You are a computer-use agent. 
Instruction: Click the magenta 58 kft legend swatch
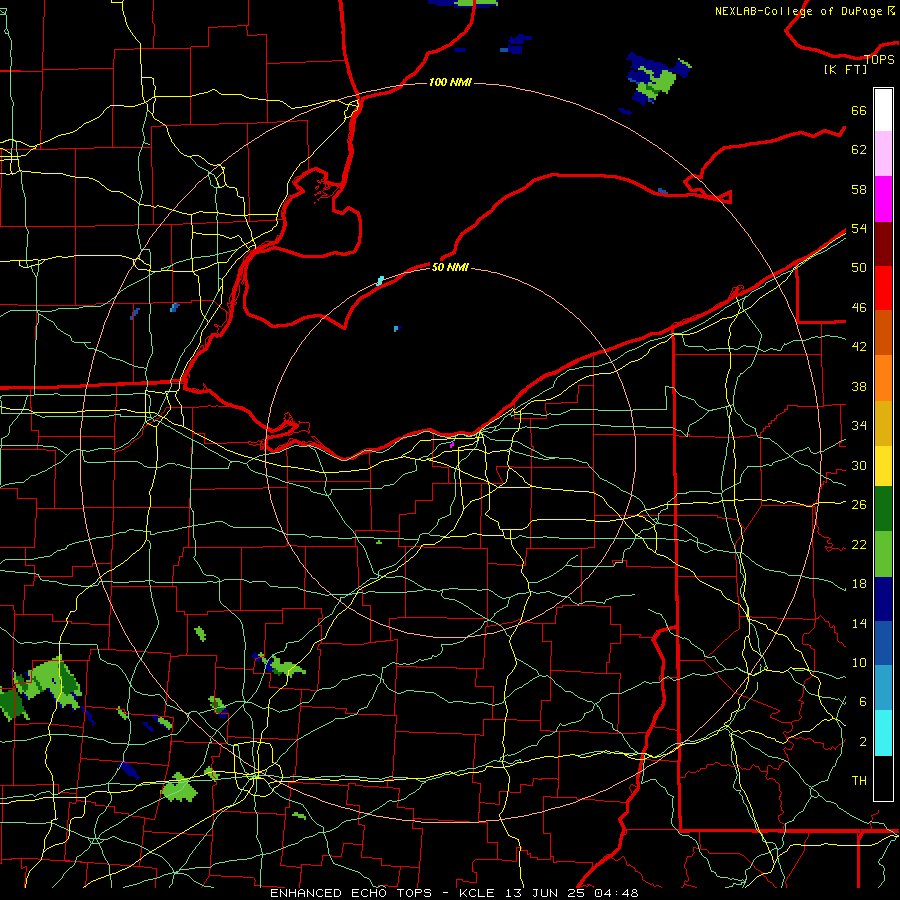(x=883, y=199)
